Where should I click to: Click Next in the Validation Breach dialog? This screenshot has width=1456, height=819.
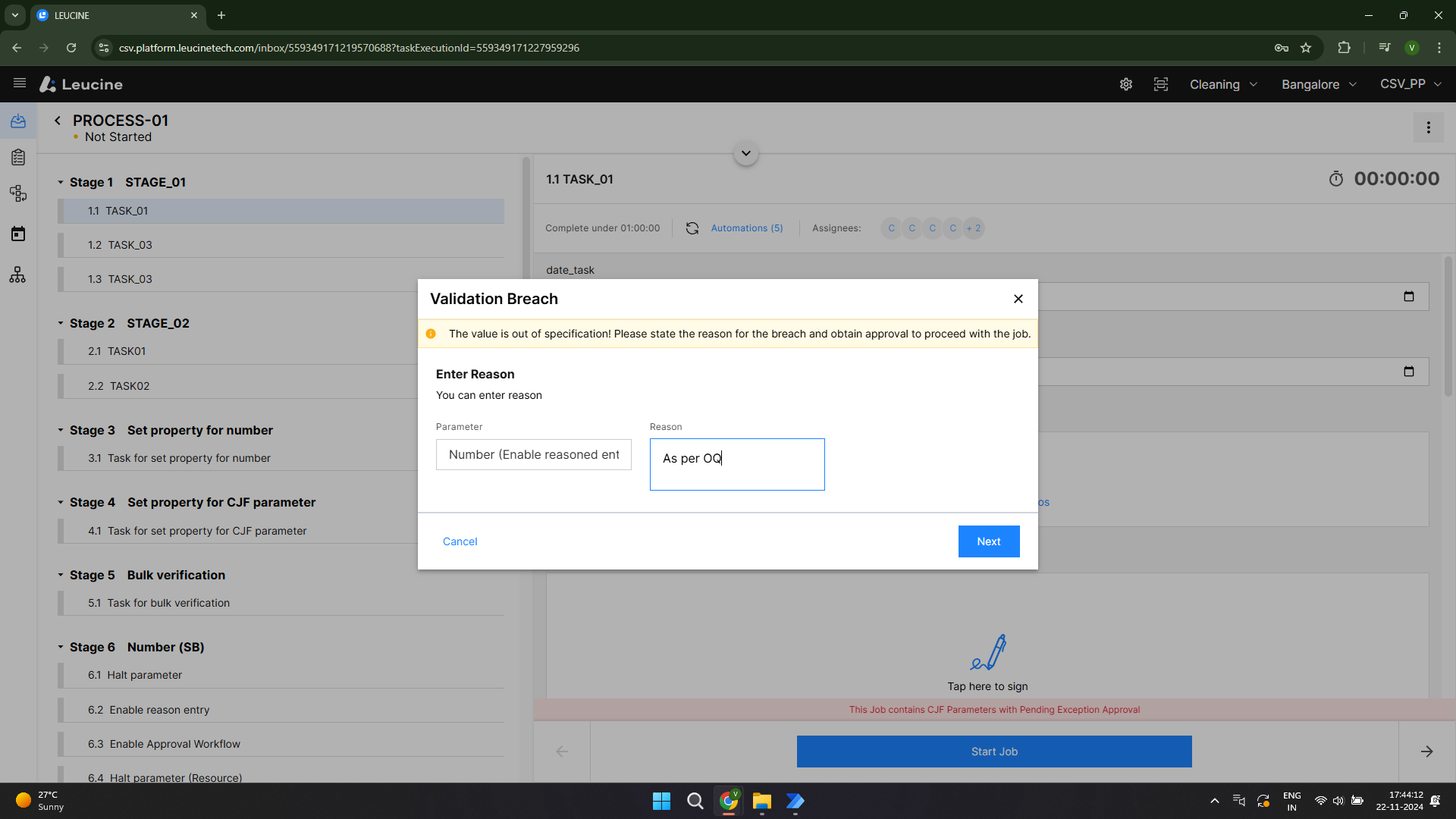pyautogui.click(x=988, y=541)
